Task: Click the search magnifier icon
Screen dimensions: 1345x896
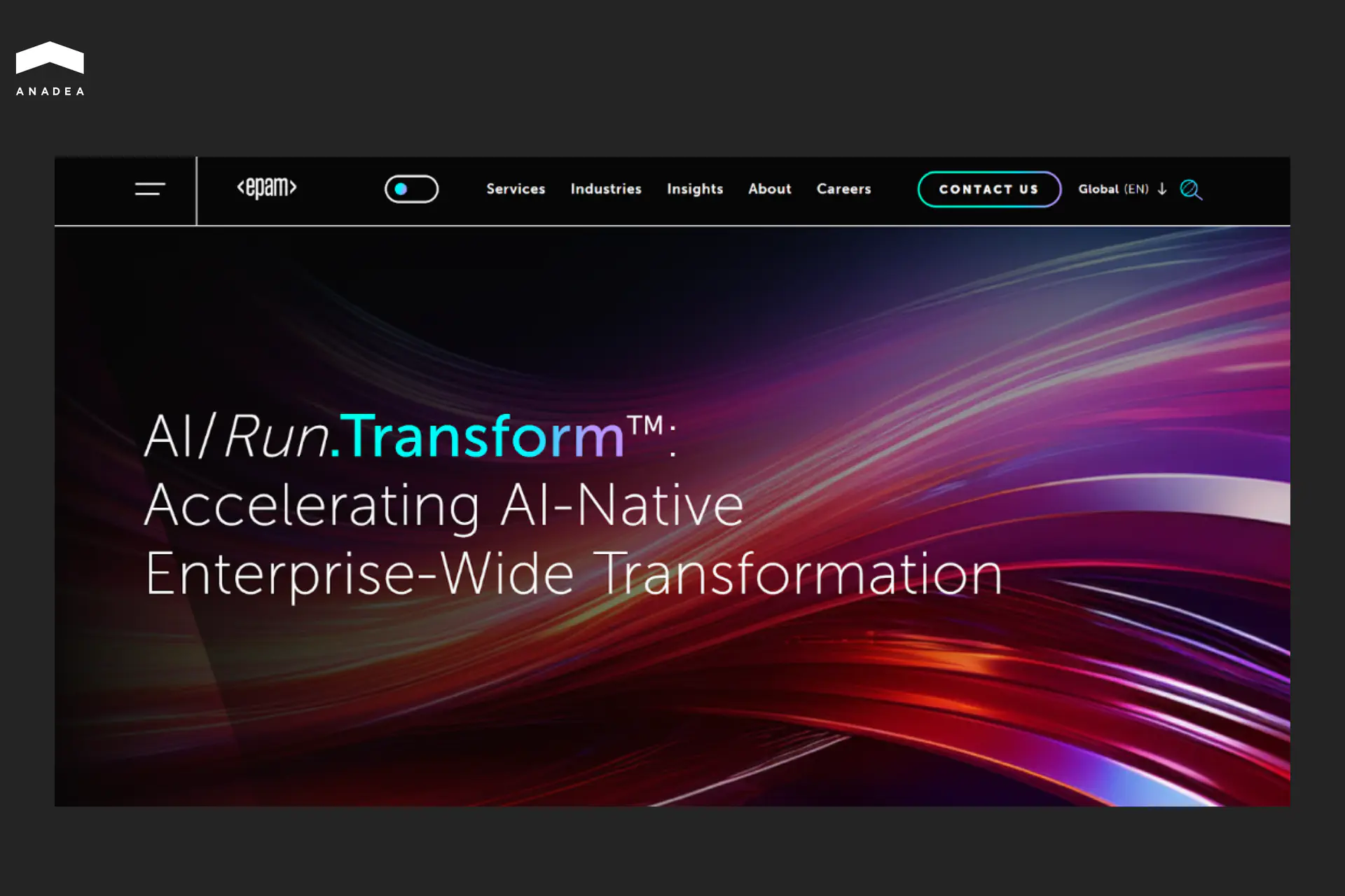Action: 1190,190
